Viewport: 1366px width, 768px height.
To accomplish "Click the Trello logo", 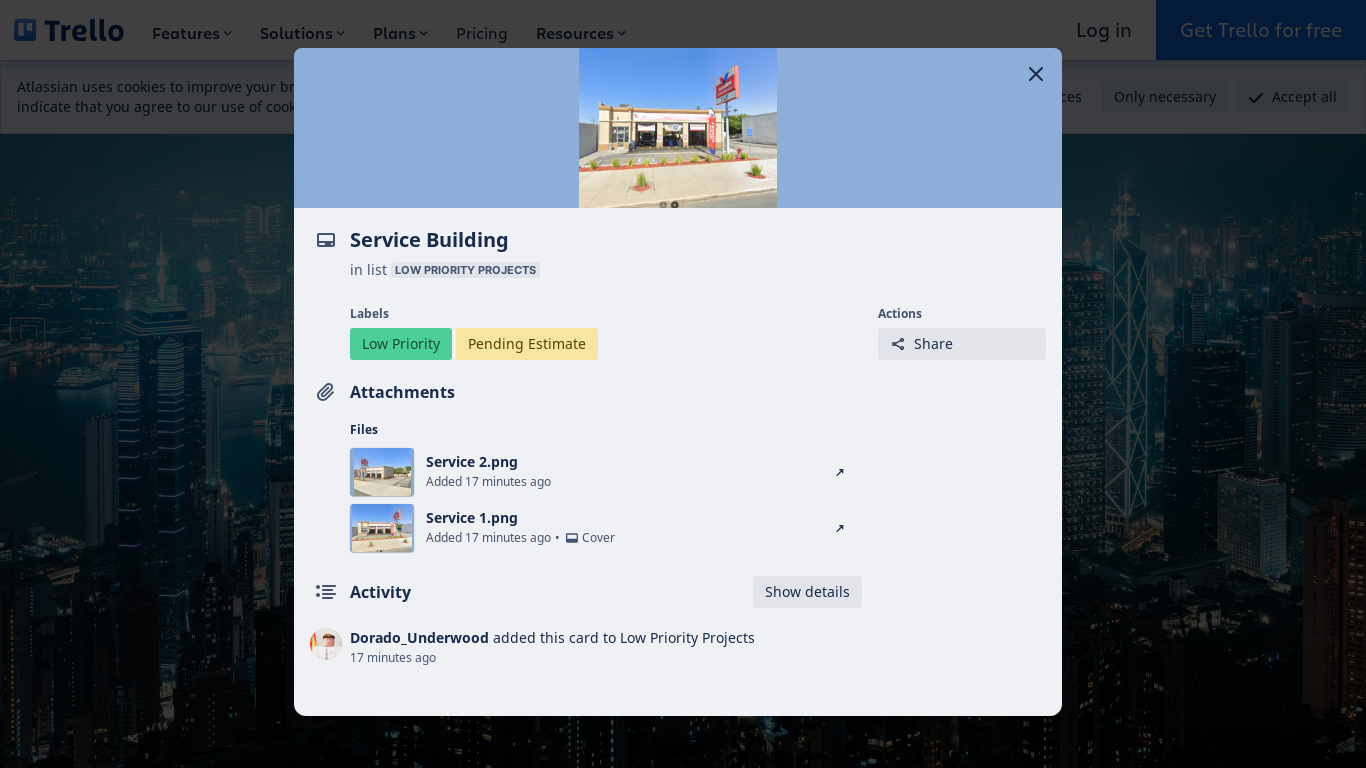I will [x=69, y=31].
